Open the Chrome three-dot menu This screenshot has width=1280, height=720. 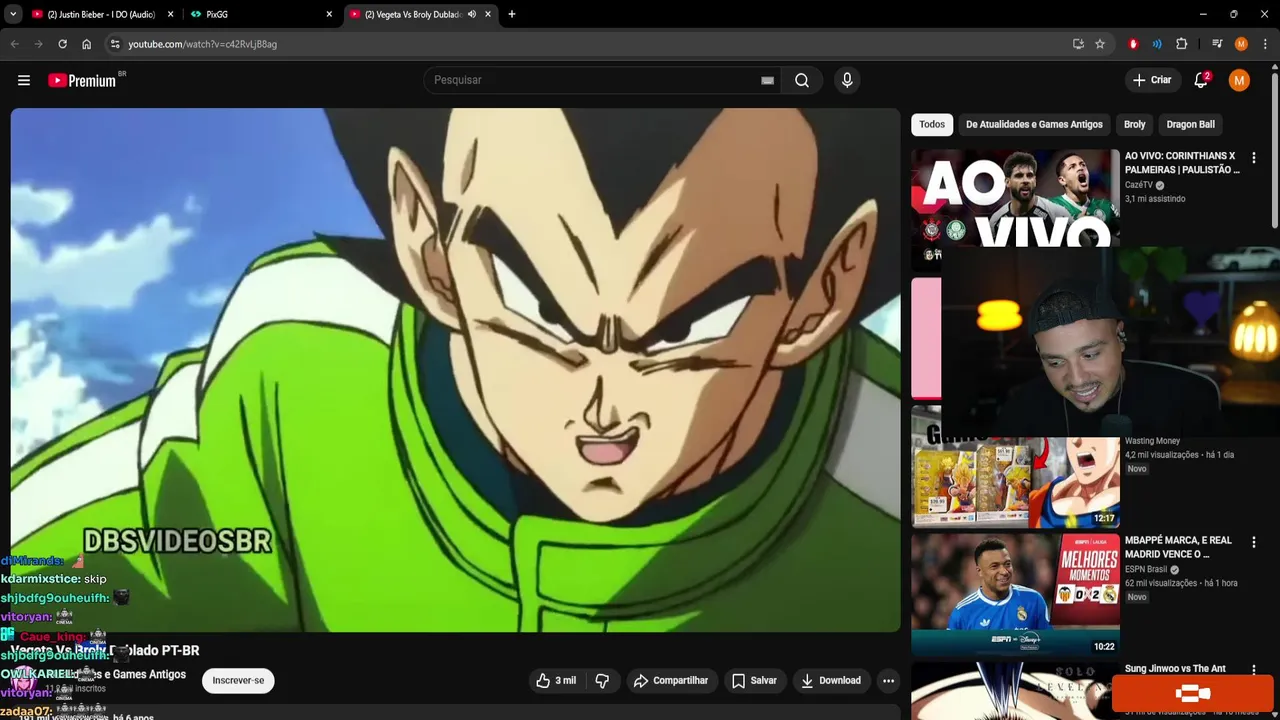pos(1265,44)
